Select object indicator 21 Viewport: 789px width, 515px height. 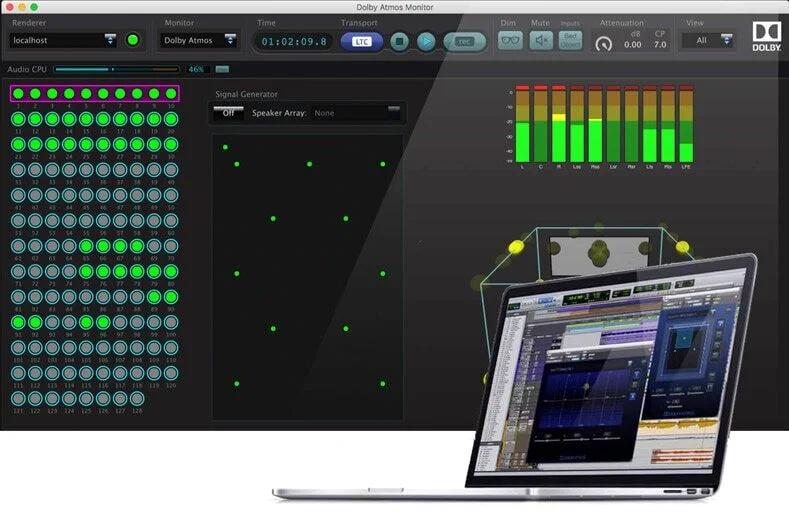pyautogui.click(x=18, y=144)
